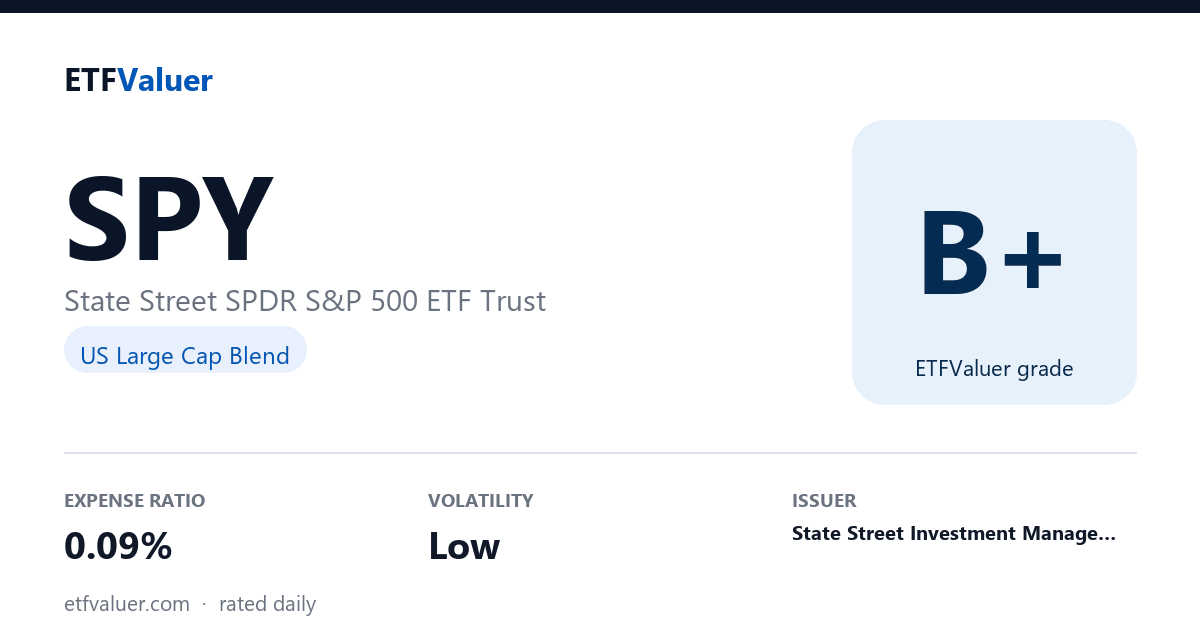Click the rated daily text
Image resolution: width=1200 pixels, height=630 pixels.
click(x=267, y=604)
